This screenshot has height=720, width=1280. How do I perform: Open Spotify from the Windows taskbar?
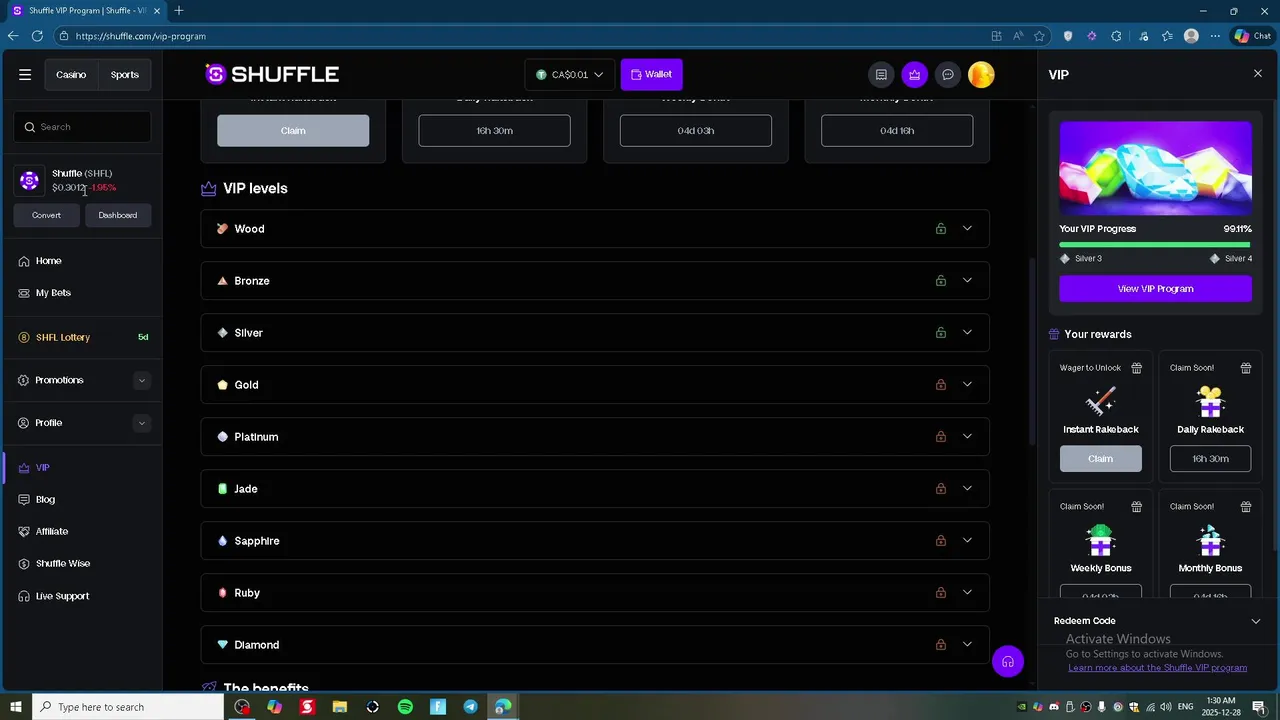tap(405, 707)
